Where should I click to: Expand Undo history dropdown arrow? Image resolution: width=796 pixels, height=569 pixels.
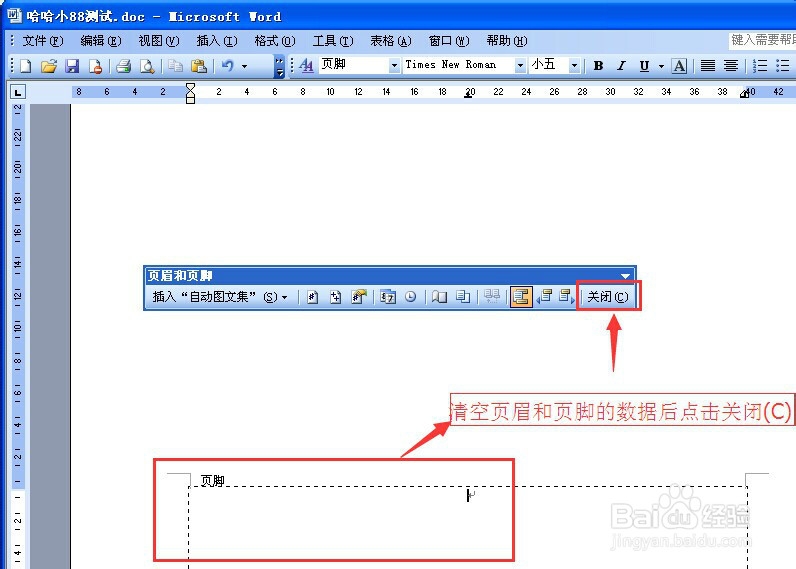coord(244,66)
